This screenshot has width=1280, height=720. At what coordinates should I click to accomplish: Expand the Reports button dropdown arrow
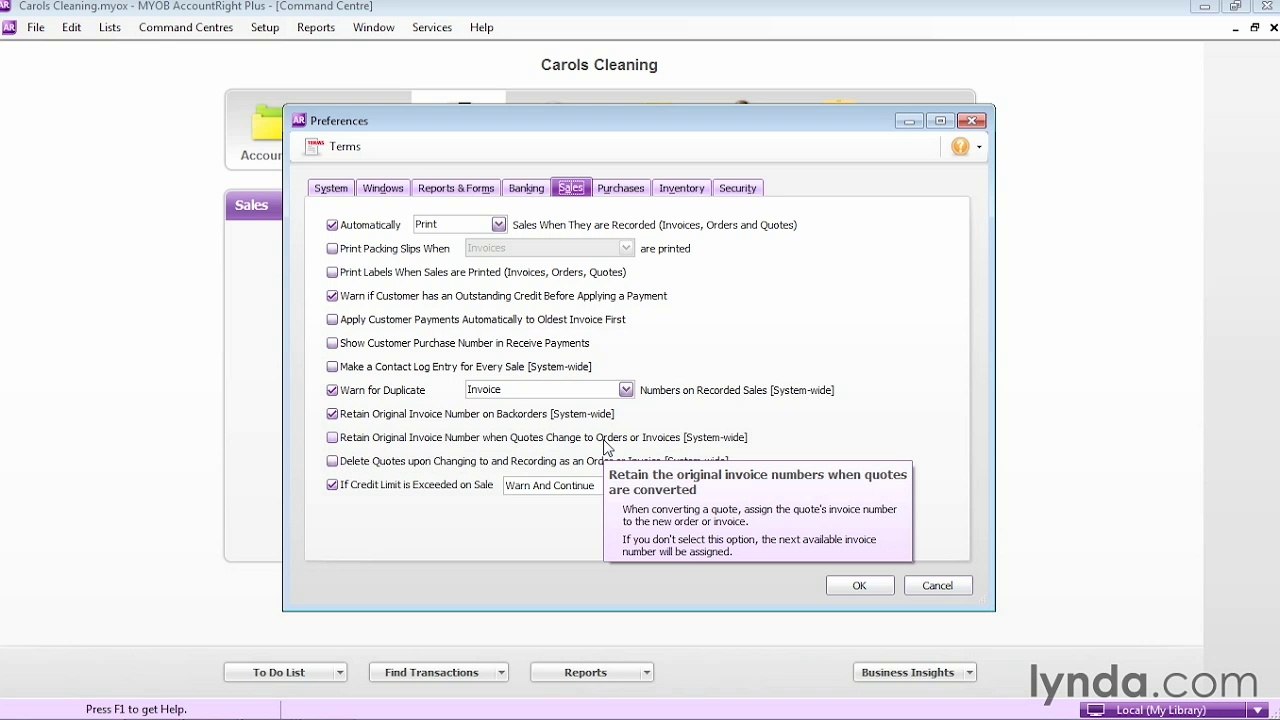pos(647,673)
